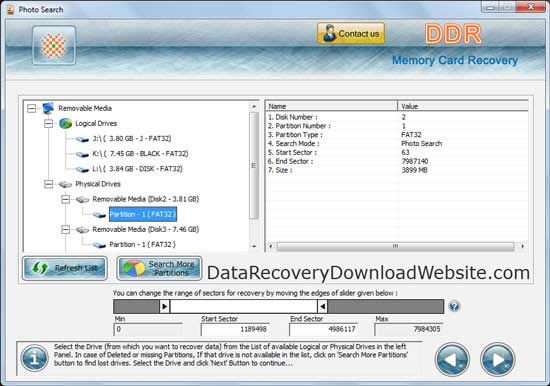Screen dimensions: 550x386
Task: Click the '7. Size :' row
Action: click(397, 170)
